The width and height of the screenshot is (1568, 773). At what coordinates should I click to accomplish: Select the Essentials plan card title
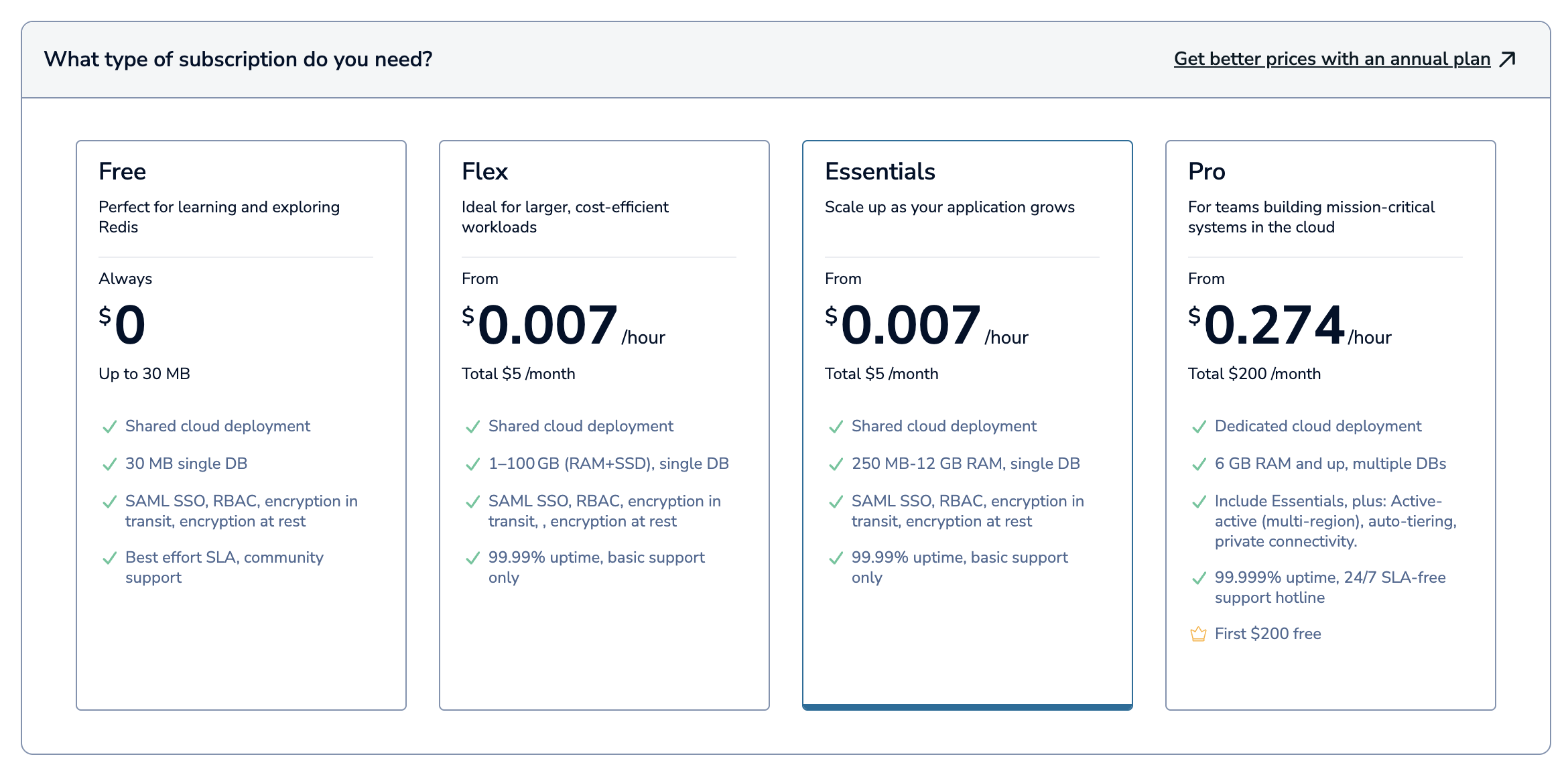click(880, 171)
